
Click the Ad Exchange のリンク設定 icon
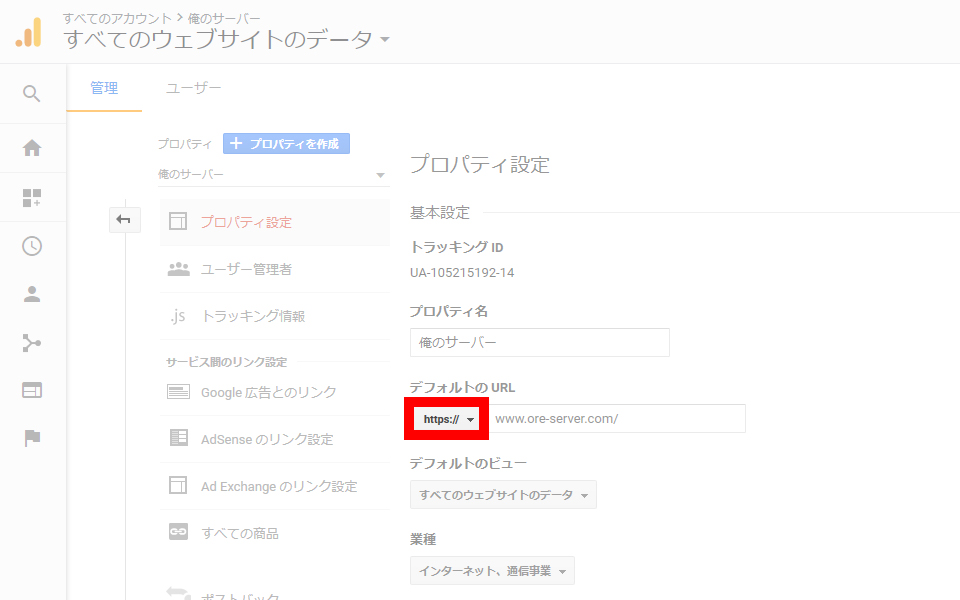coord(178,485)
